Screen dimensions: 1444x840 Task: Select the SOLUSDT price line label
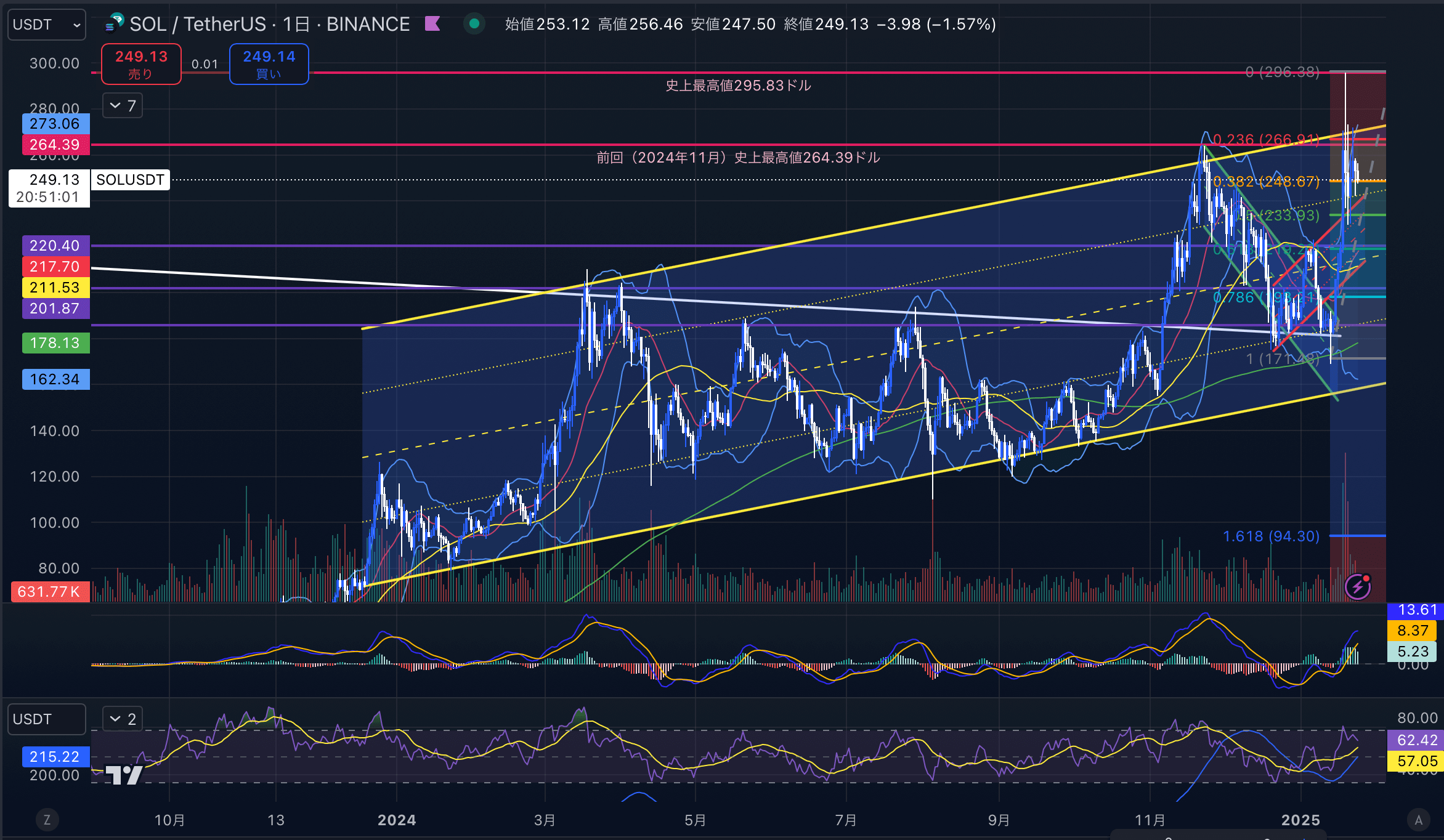pos(130,180)
